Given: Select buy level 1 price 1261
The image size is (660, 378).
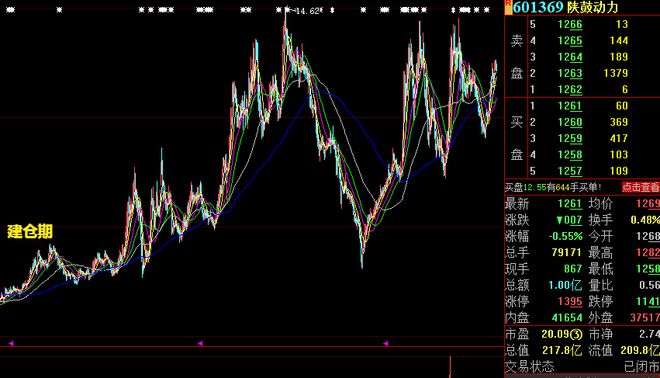Looking at the screenshot, I should point(570,106).
